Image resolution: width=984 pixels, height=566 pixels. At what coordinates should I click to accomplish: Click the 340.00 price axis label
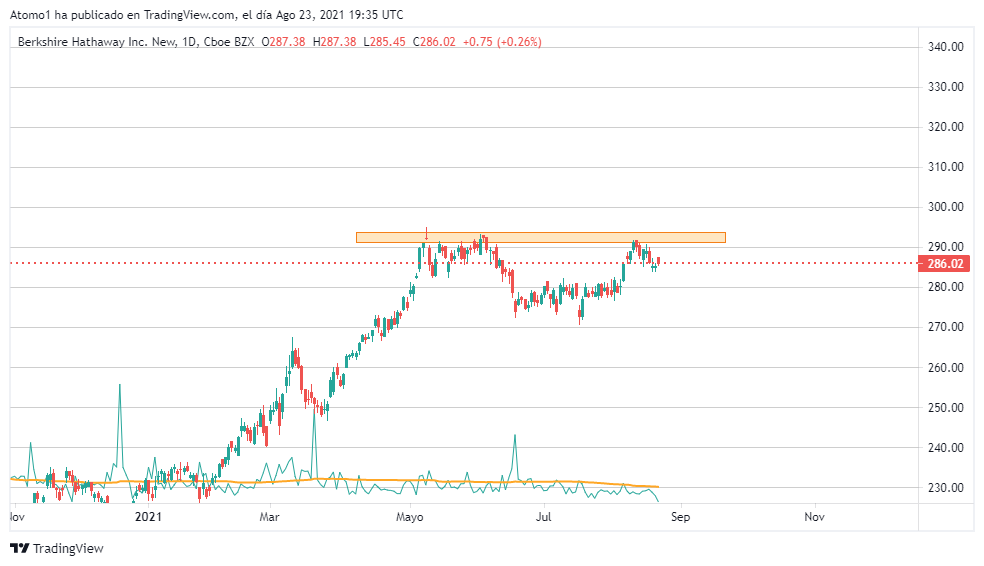coord(946,47)
